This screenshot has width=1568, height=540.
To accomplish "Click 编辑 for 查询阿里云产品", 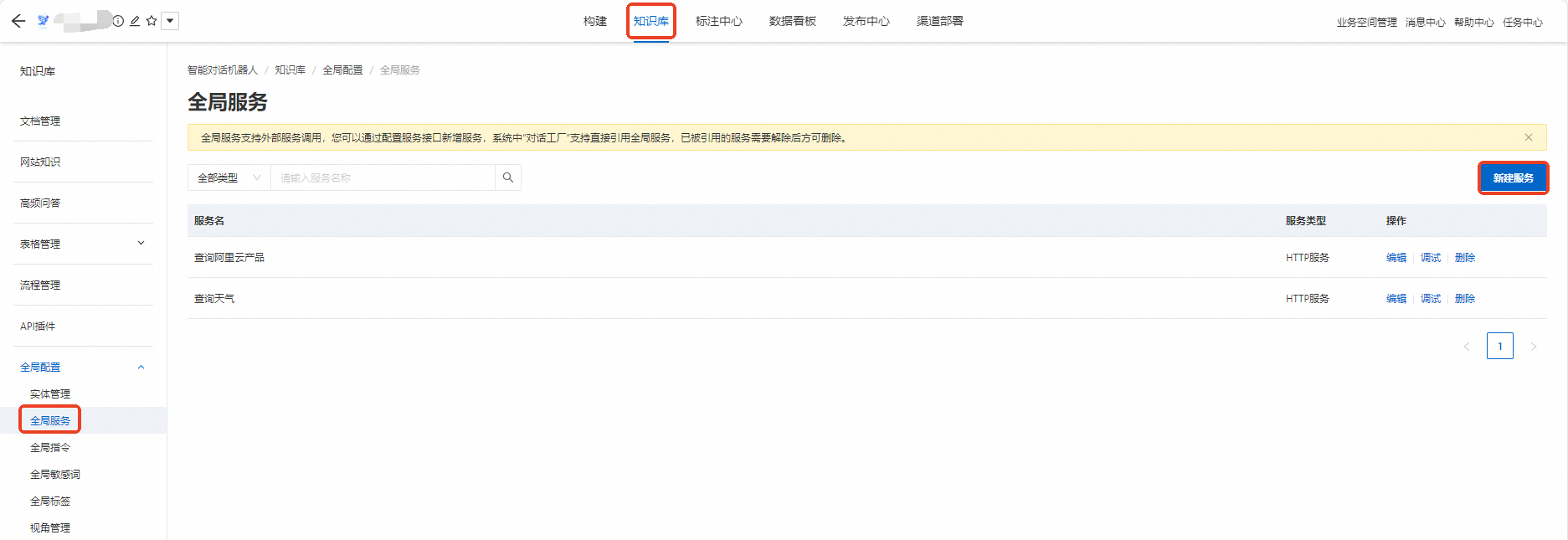I will (x=1396, y=258).
